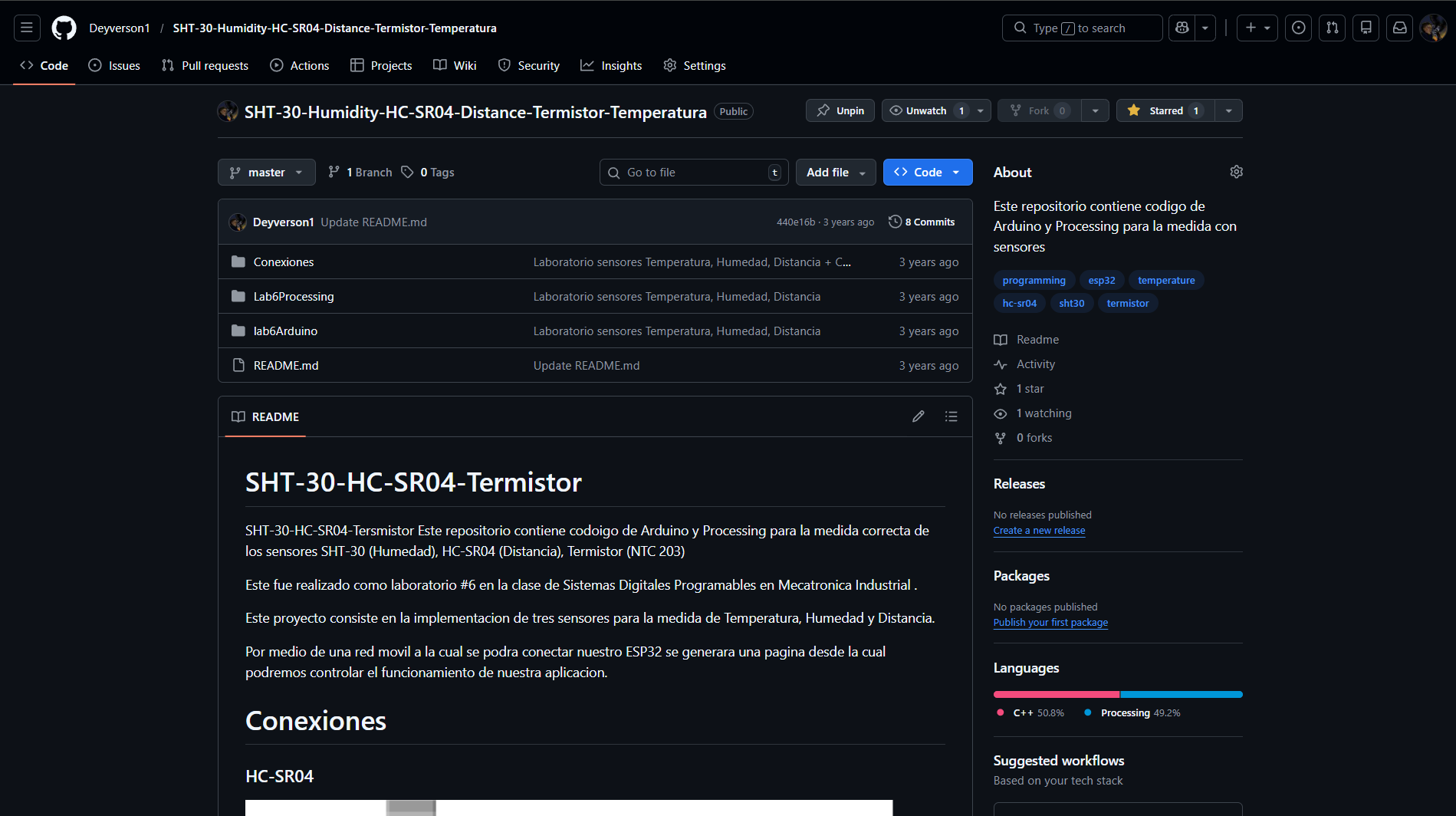
Task: Expand the blue Code dropdown
Action: (927, 173)
